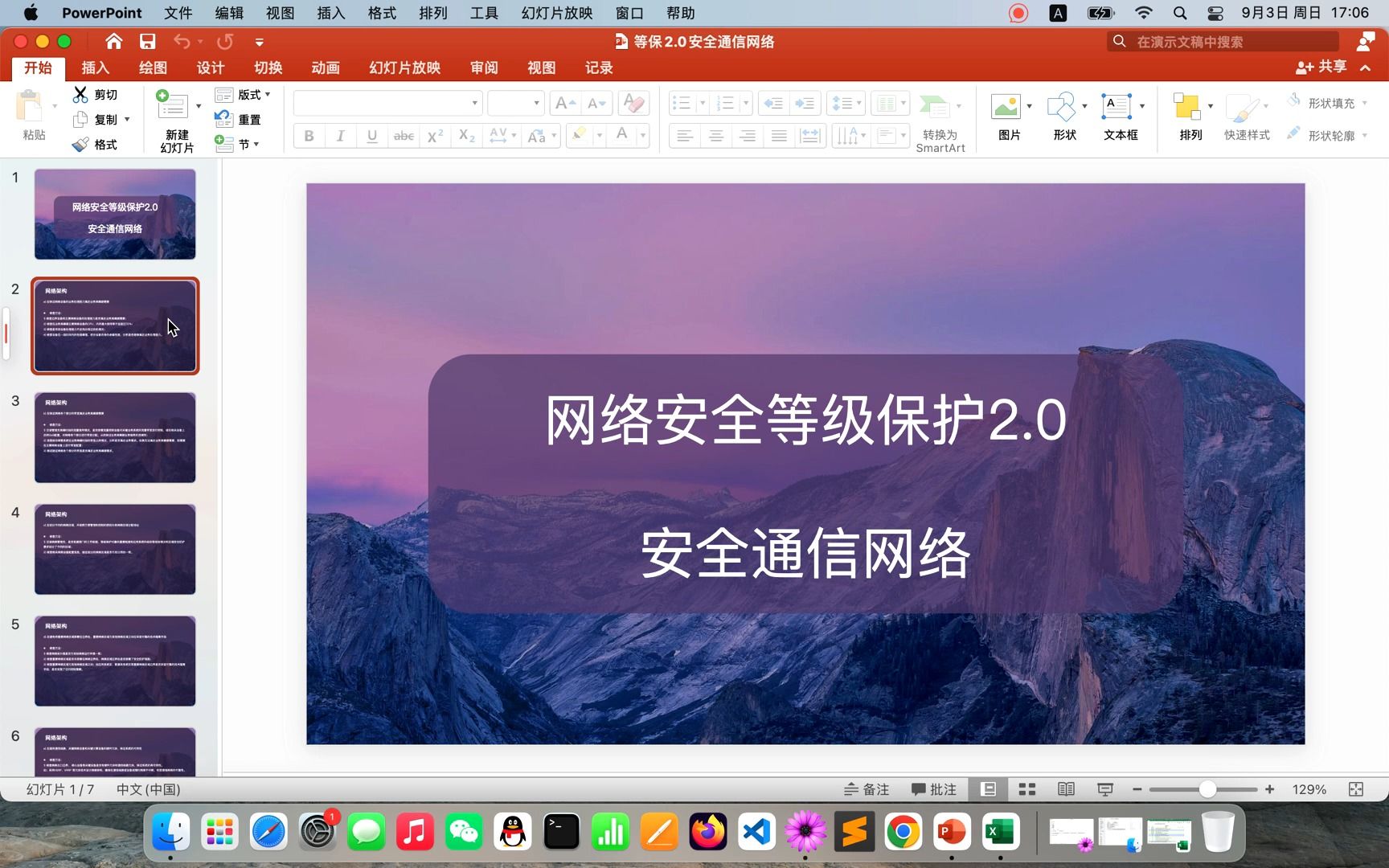This screenshot has height=868, width=1389.
Task: Toggle bold formatting
Action: 309,136
